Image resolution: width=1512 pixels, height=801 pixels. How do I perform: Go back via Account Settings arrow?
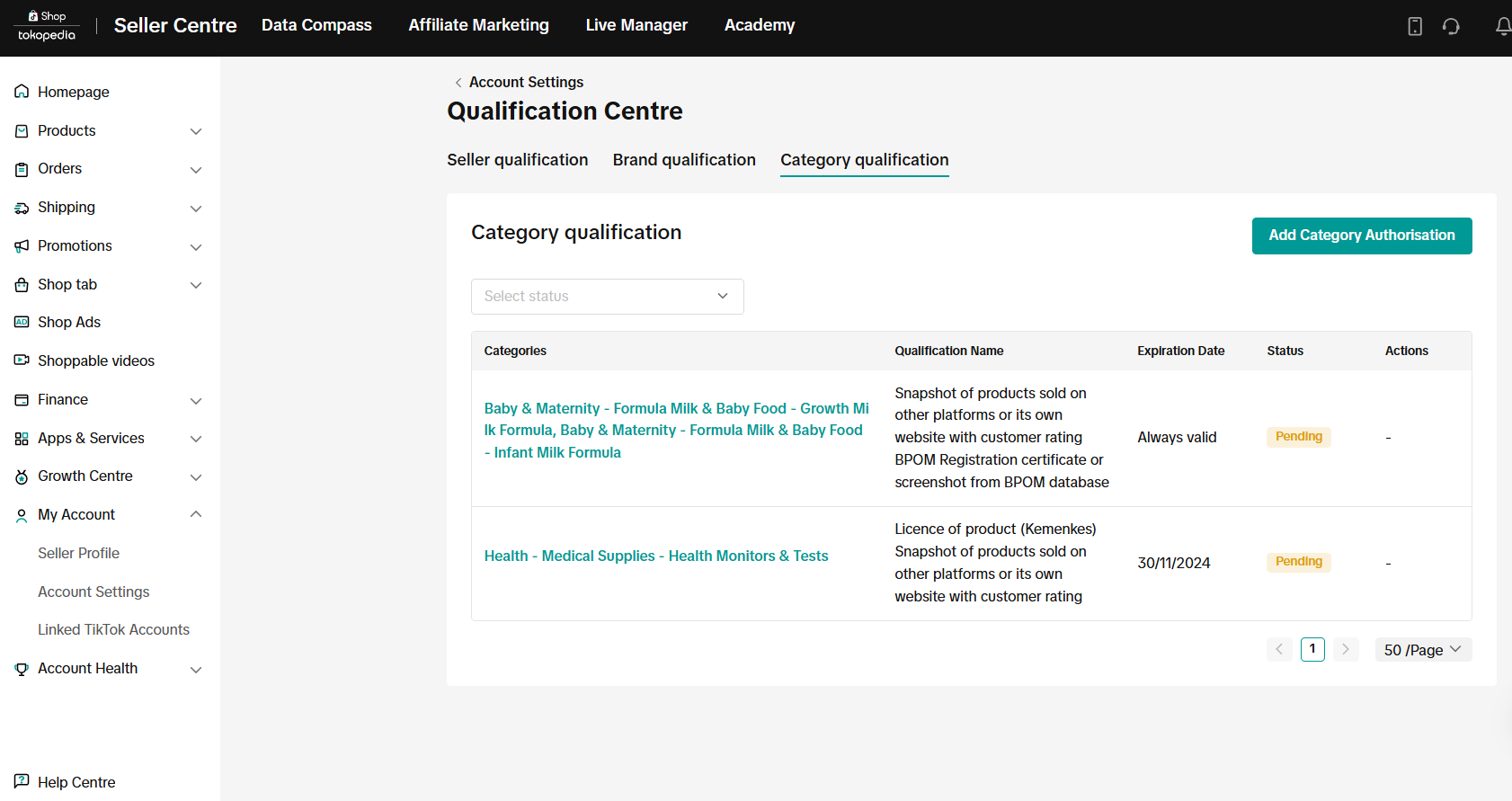(x=458, y=83)
